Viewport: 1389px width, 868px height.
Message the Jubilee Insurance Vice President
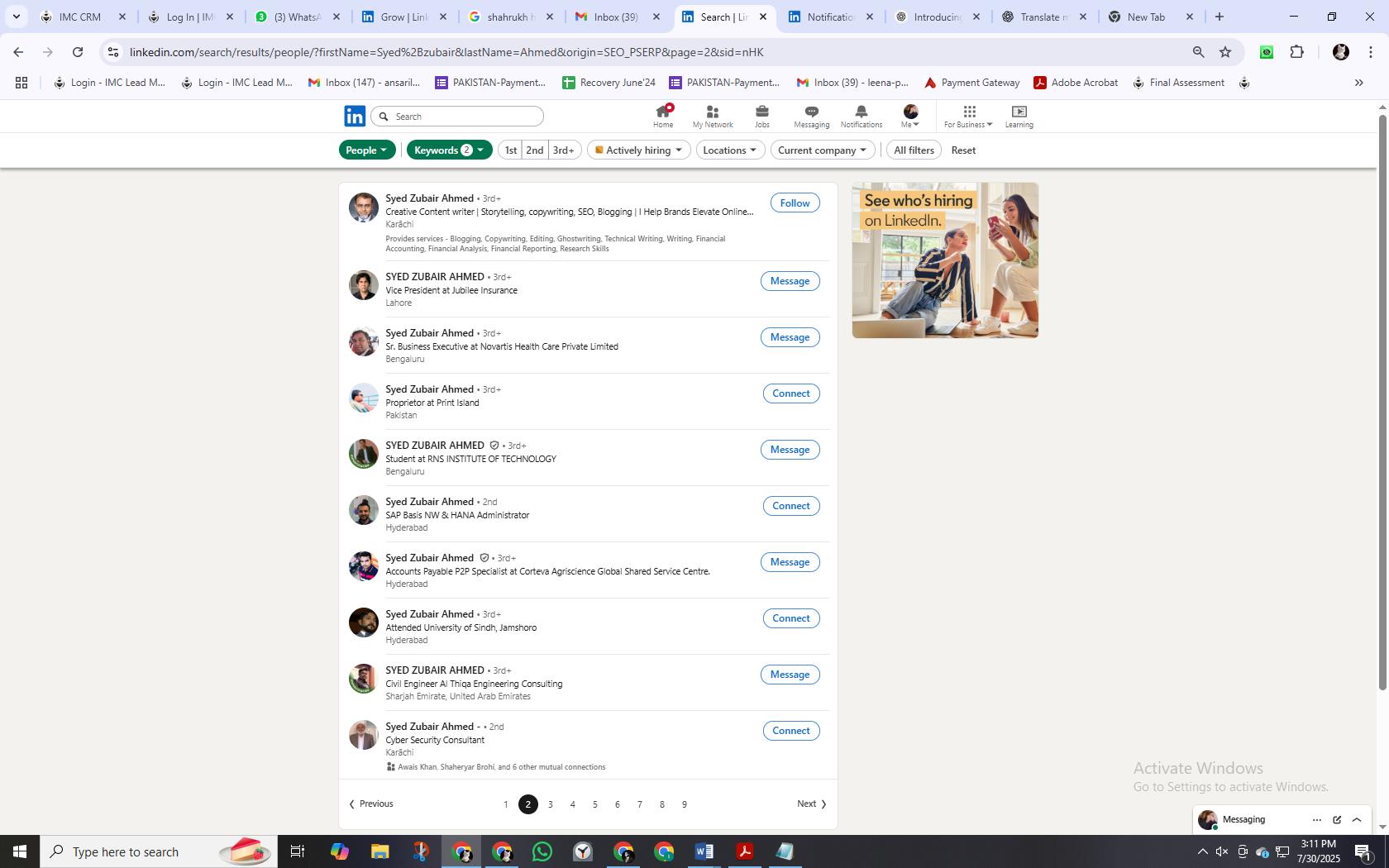pos(790,281)
